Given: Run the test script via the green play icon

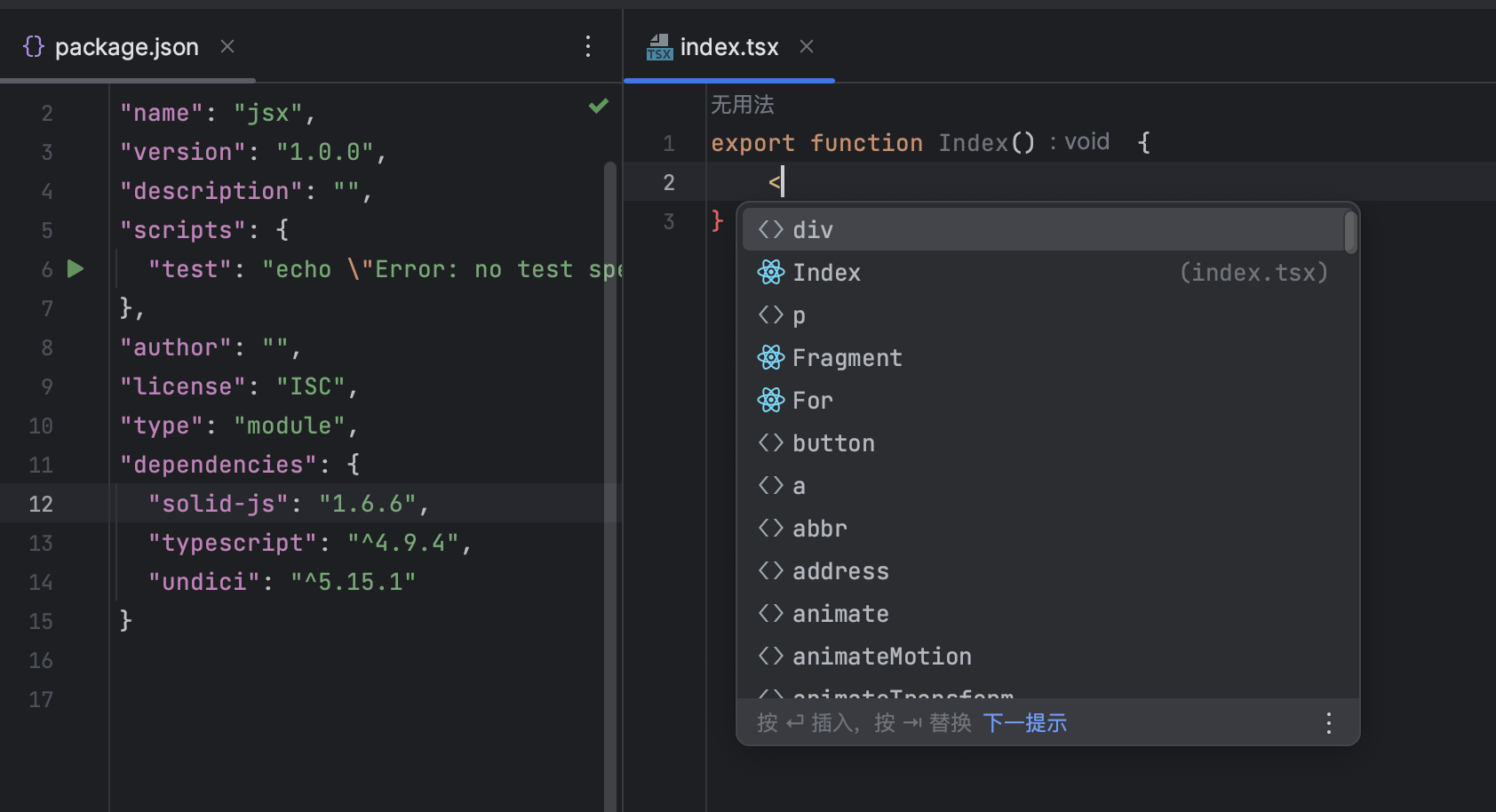Looking at the screenshot, I should click(x=75, y=268).
